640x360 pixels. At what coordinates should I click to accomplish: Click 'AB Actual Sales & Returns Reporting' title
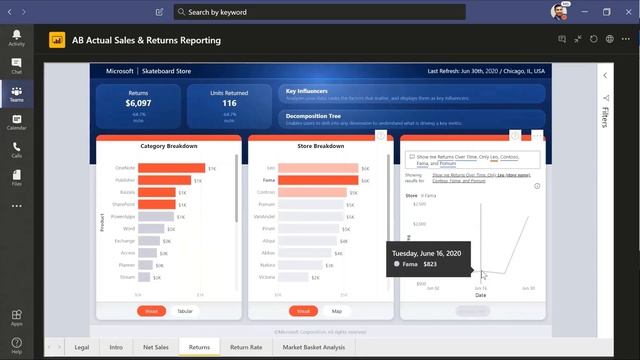(147, 40)
